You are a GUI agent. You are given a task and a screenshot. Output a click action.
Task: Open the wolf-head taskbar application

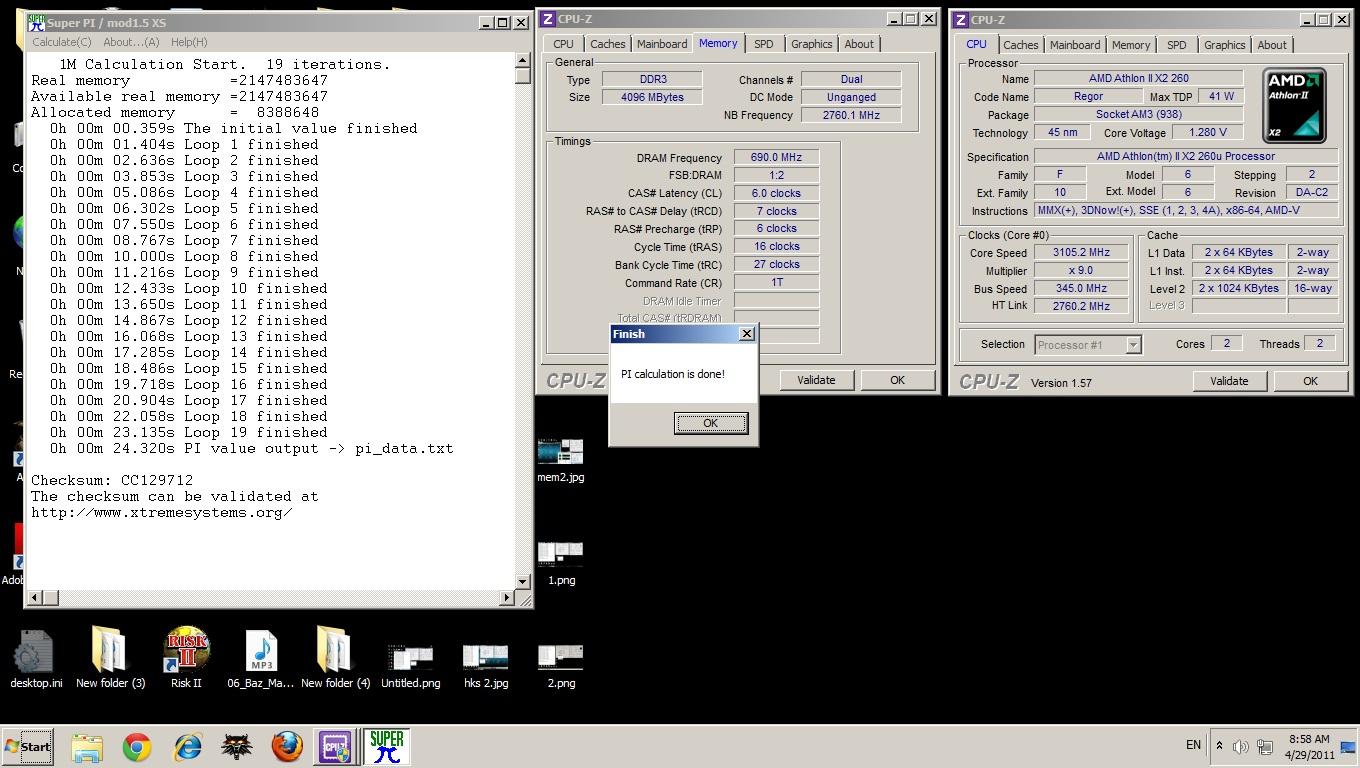click(237, 747)
